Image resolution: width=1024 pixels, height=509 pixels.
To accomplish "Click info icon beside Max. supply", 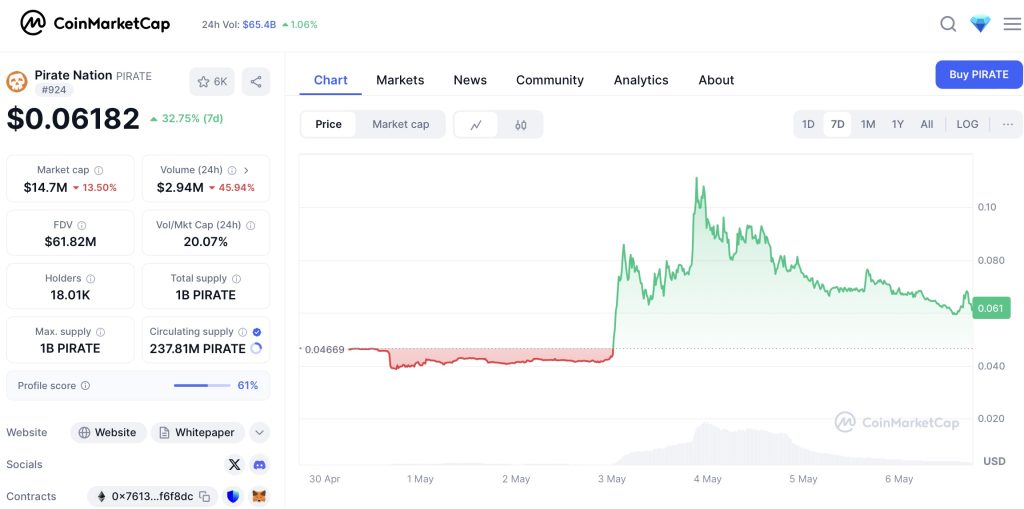I will coord(101,332).
